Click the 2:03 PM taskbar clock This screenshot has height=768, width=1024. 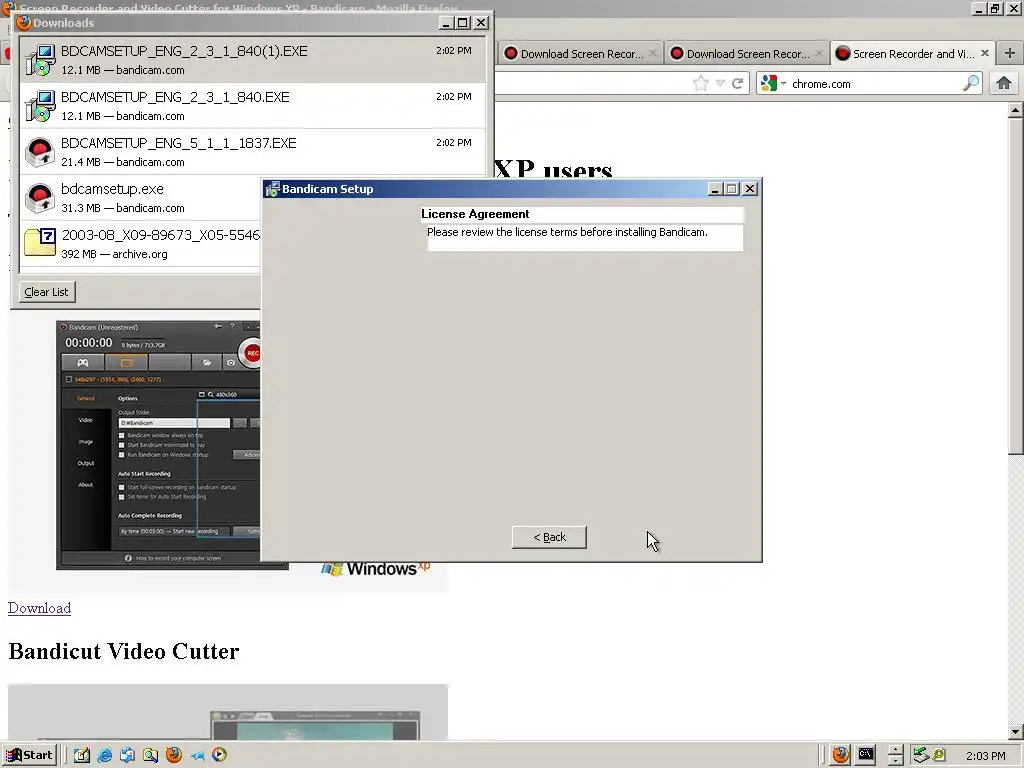pyautogui.click(x=985, y=756)
